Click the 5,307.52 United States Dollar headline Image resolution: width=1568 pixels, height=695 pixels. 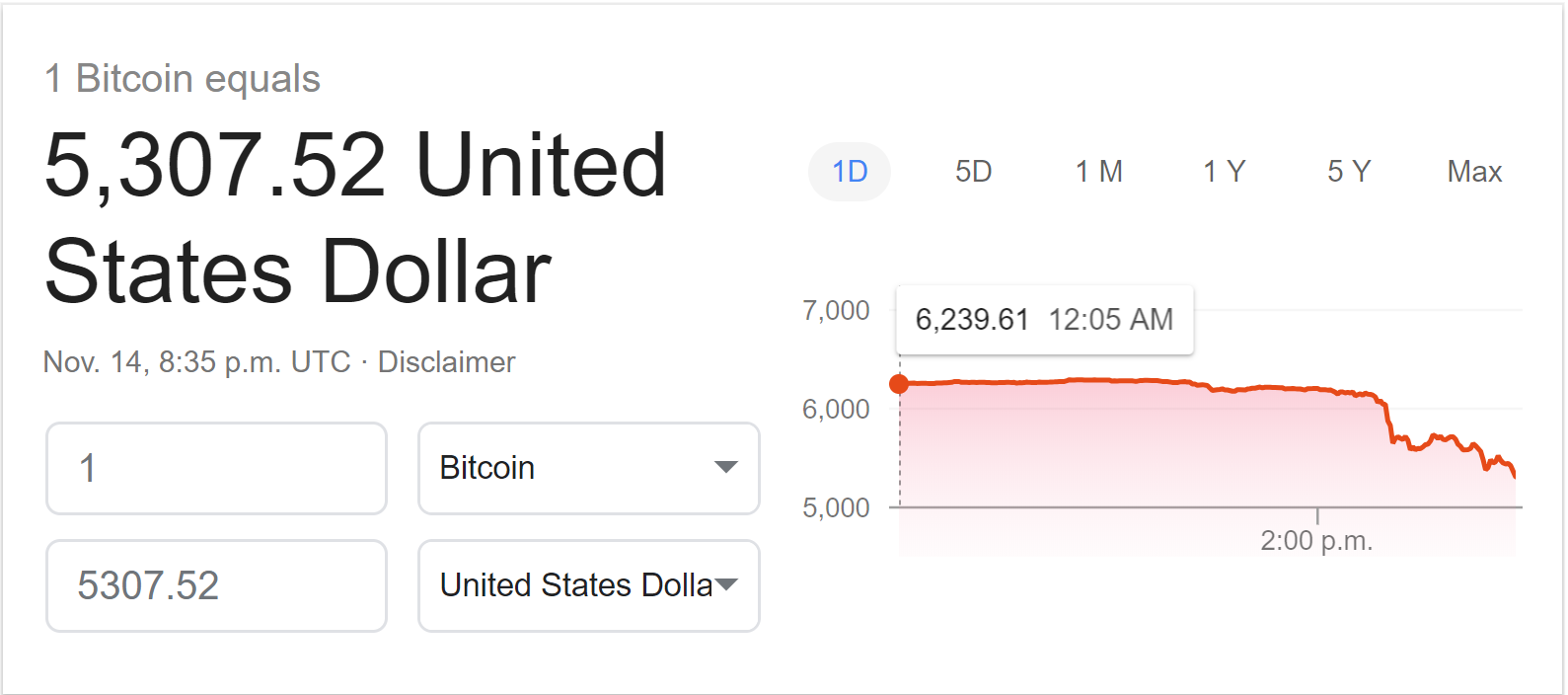point(355,217)
